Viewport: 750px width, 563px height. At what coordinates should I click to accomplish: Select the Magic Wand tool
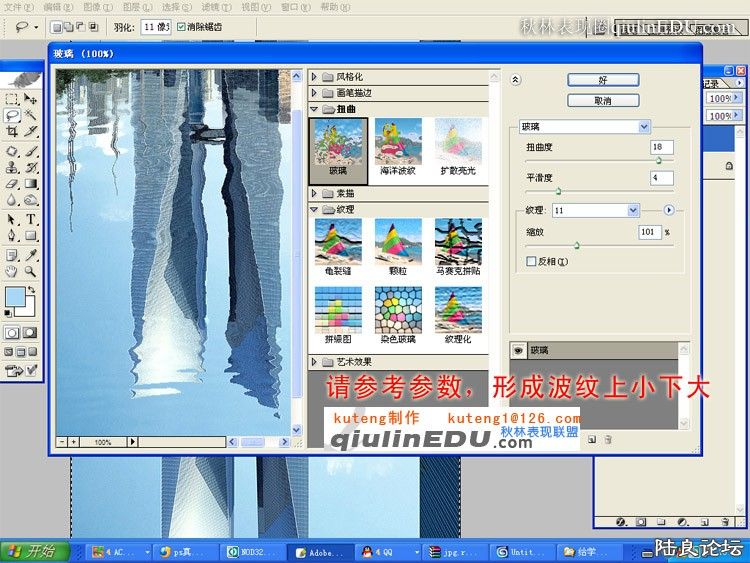pos(31,115)
